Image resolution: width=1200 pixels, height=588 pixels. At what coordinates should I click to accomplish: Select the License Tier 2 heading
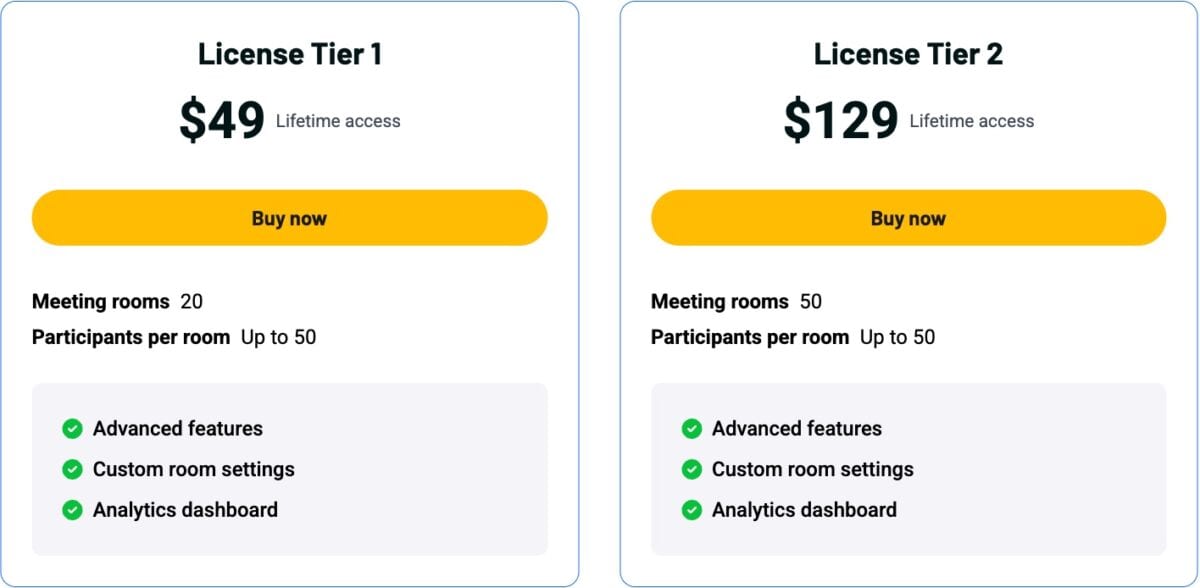908,54
